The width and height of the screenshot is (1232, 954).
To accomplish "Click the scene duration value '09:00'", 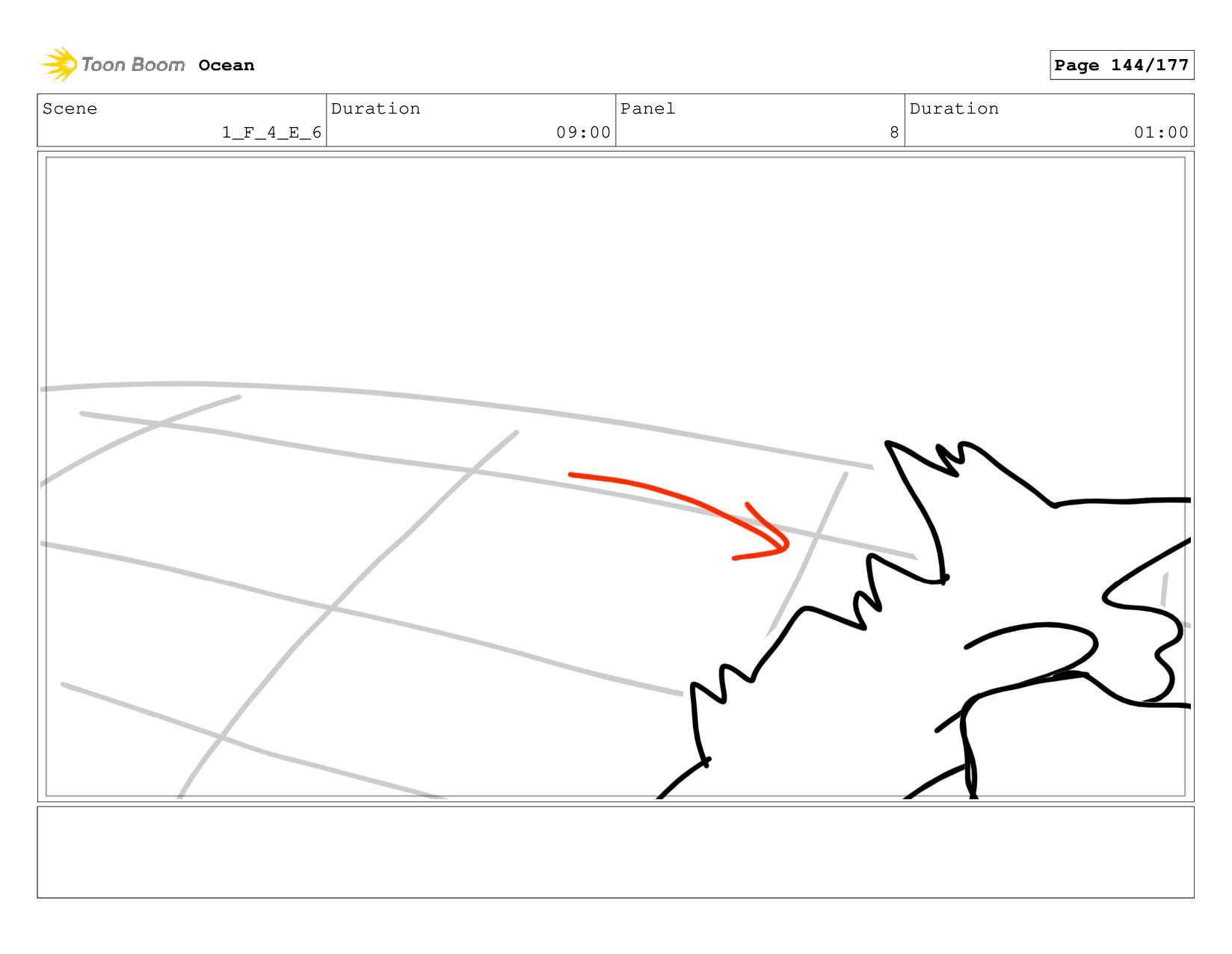I will pyautogui.click(x=583, y=132).
